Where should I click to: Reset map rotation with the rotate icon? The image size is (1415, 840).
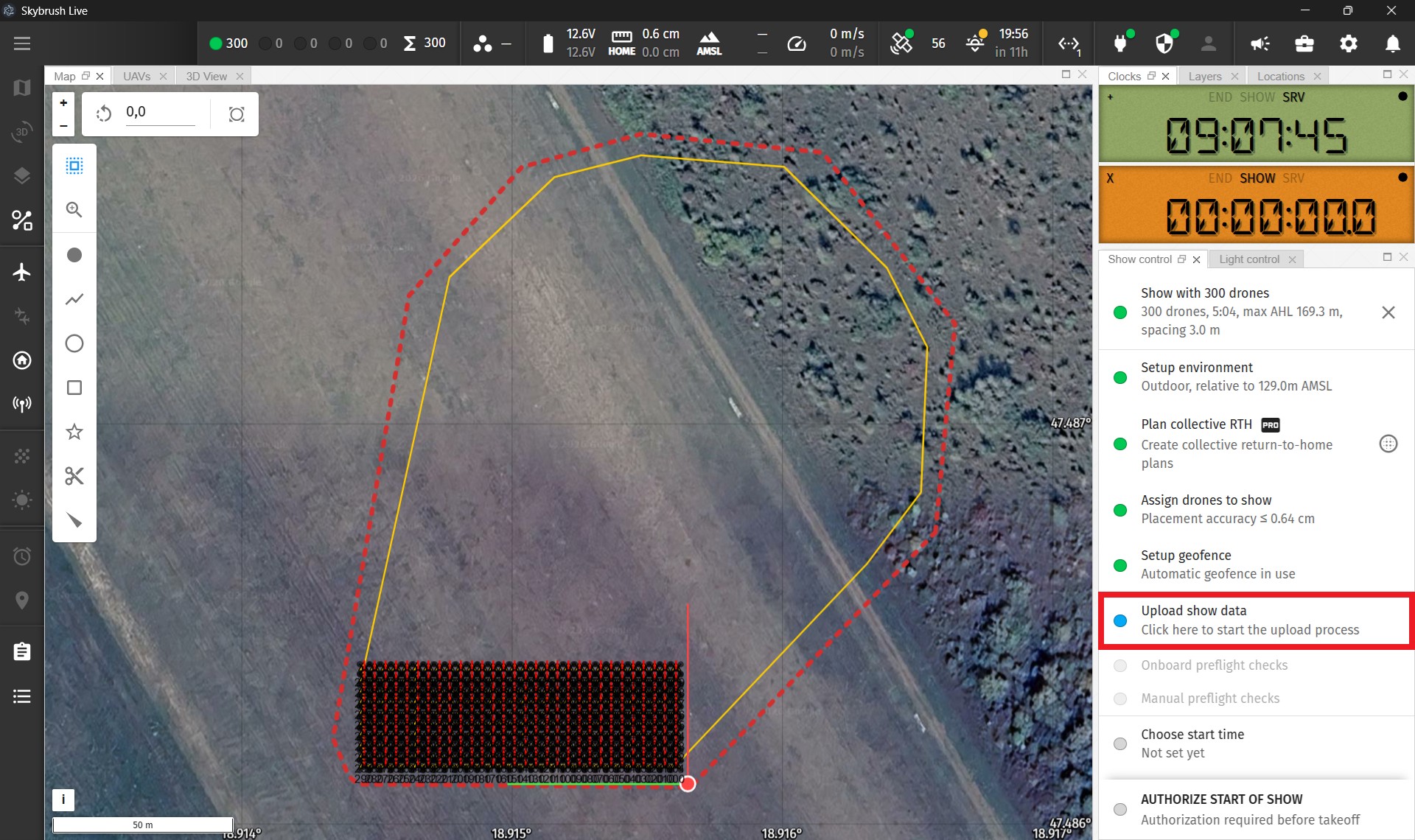coord(104,113)
